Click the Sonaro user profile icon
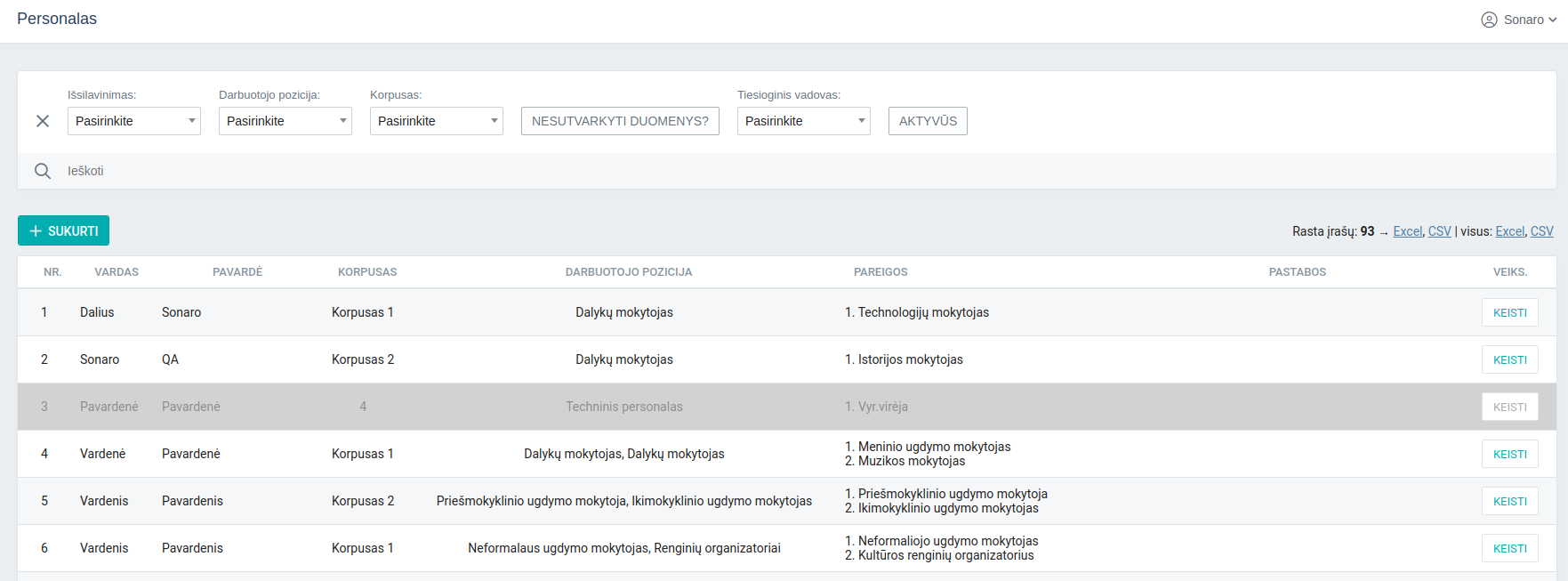Screen dimensions: 1568x581 tap(1489, 20)
